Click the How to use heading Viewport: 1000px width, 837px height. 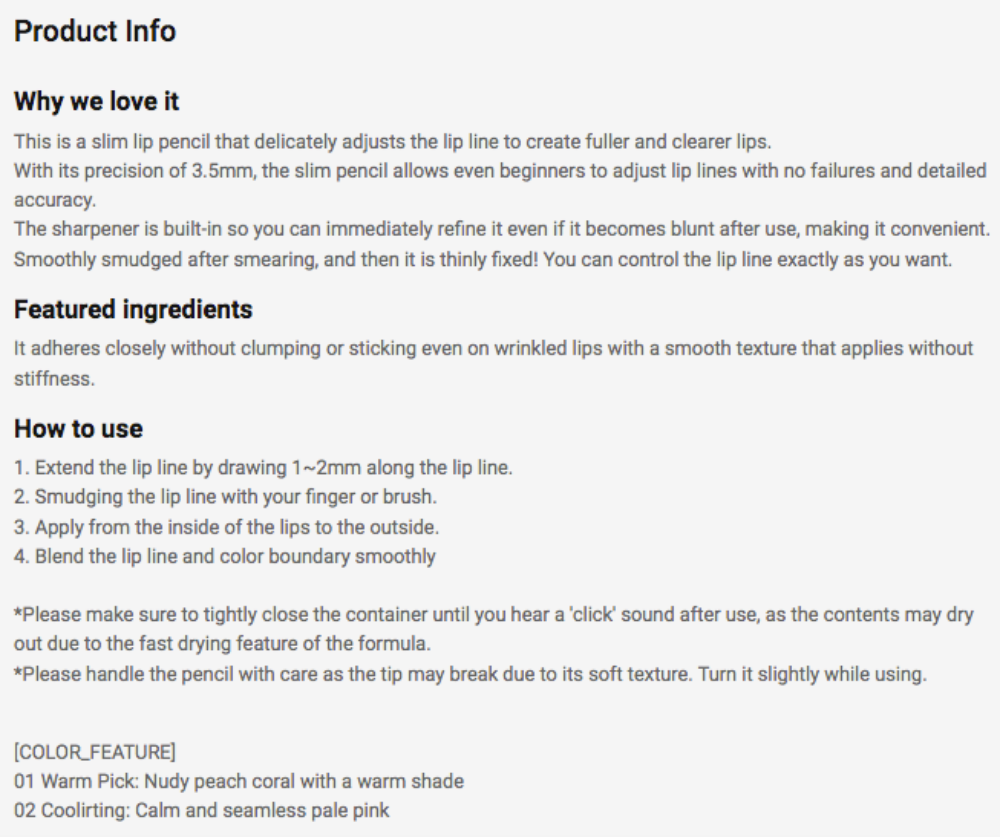(x=78, y=429)
